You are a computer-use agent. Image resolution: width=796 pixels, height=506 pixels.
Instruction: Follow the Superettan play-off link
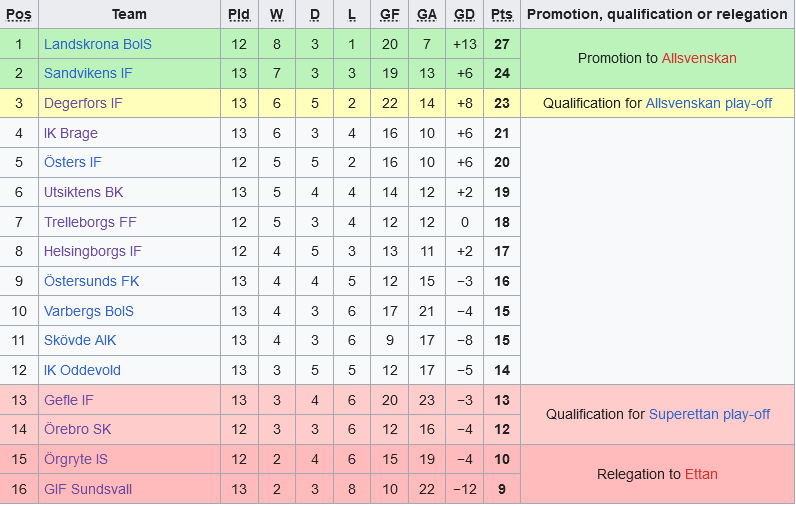709,414
